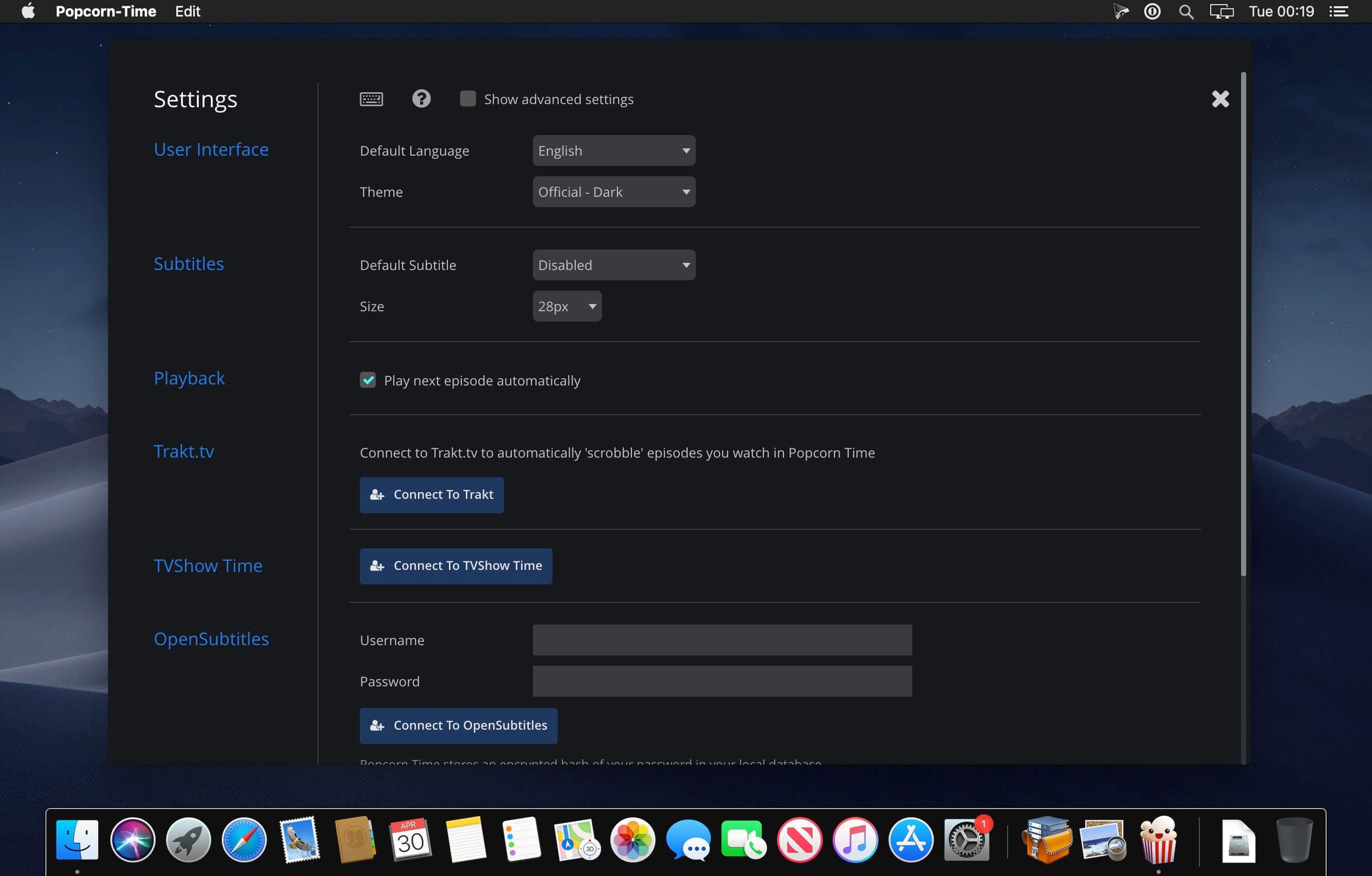Click the bird-shaped menu bar icon

pyautogui.click(x=1120, y=11)
